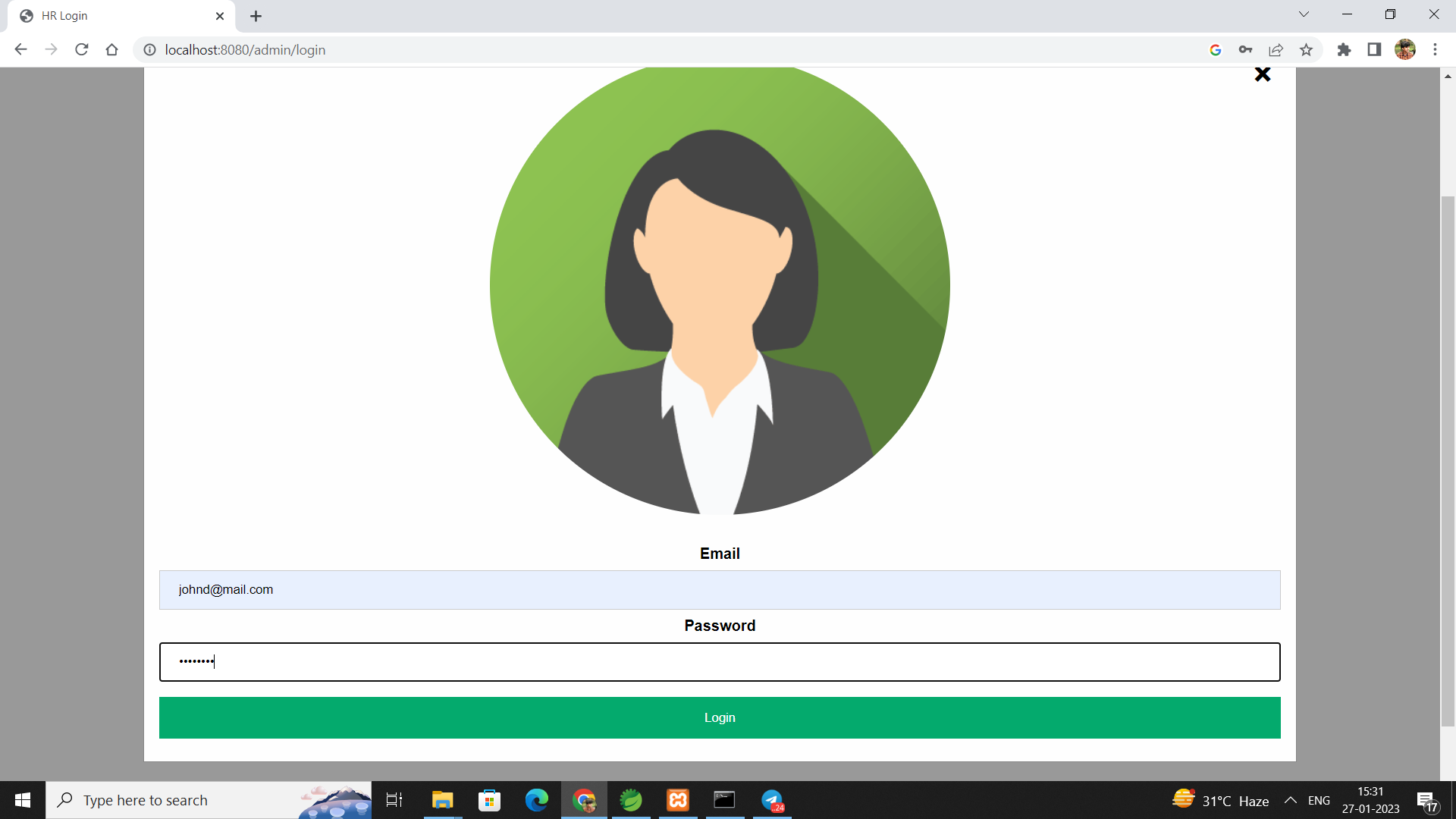Open Telegram from the taskbar
Screen dimensions: 1456x819
[773, 800]
